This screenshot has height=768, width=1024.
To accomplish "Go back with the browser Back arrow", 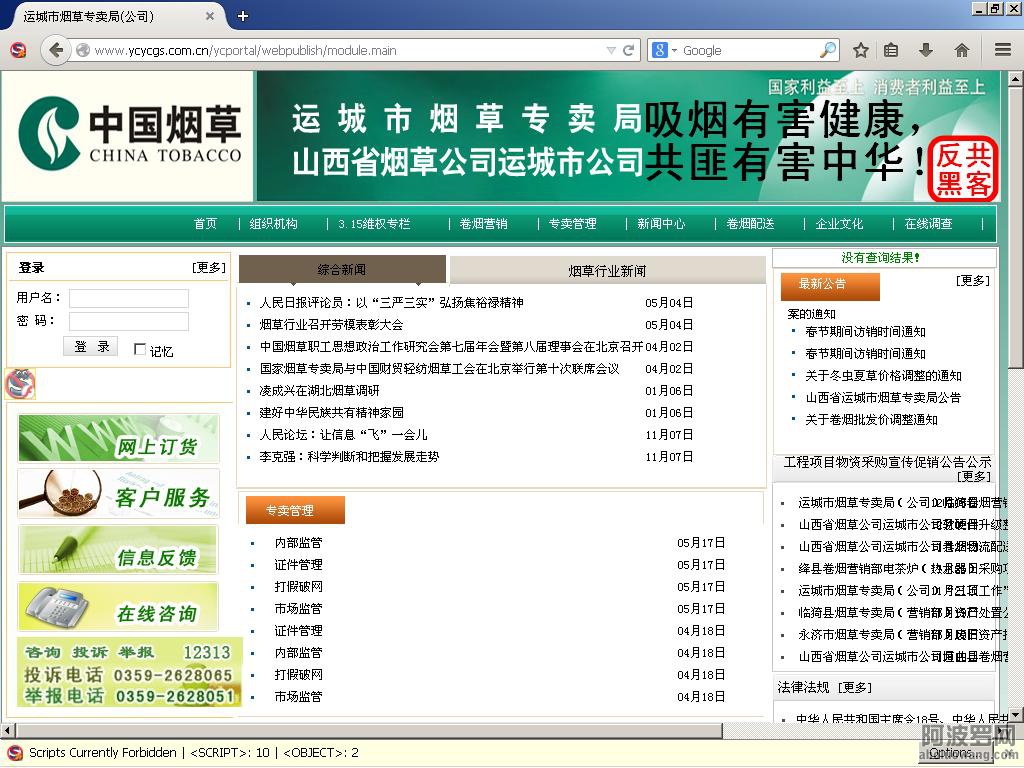I will [x=55, y=50].
